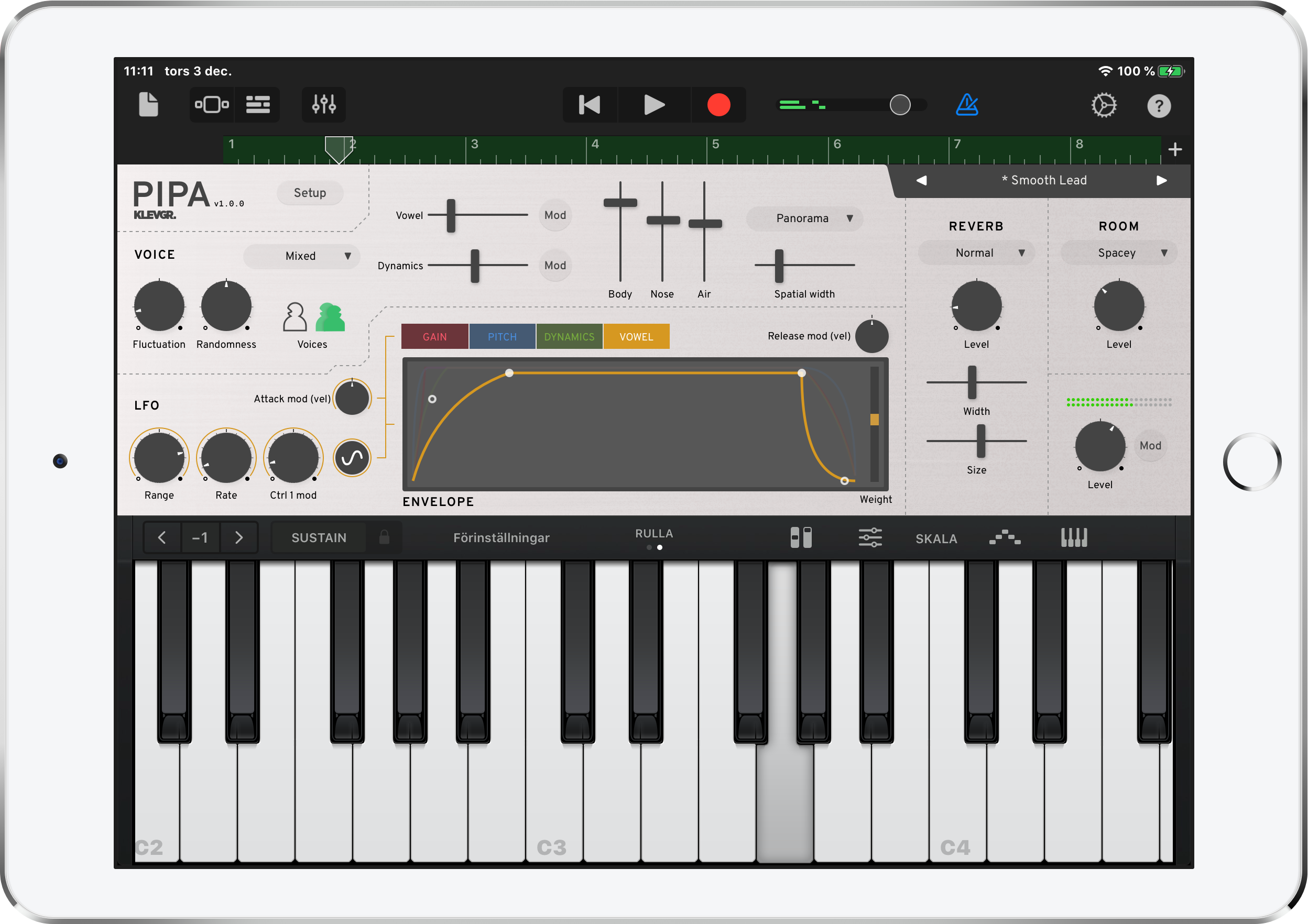
Task: Expand the Voice Mixed dropdown
Action: tap(302, 256)
